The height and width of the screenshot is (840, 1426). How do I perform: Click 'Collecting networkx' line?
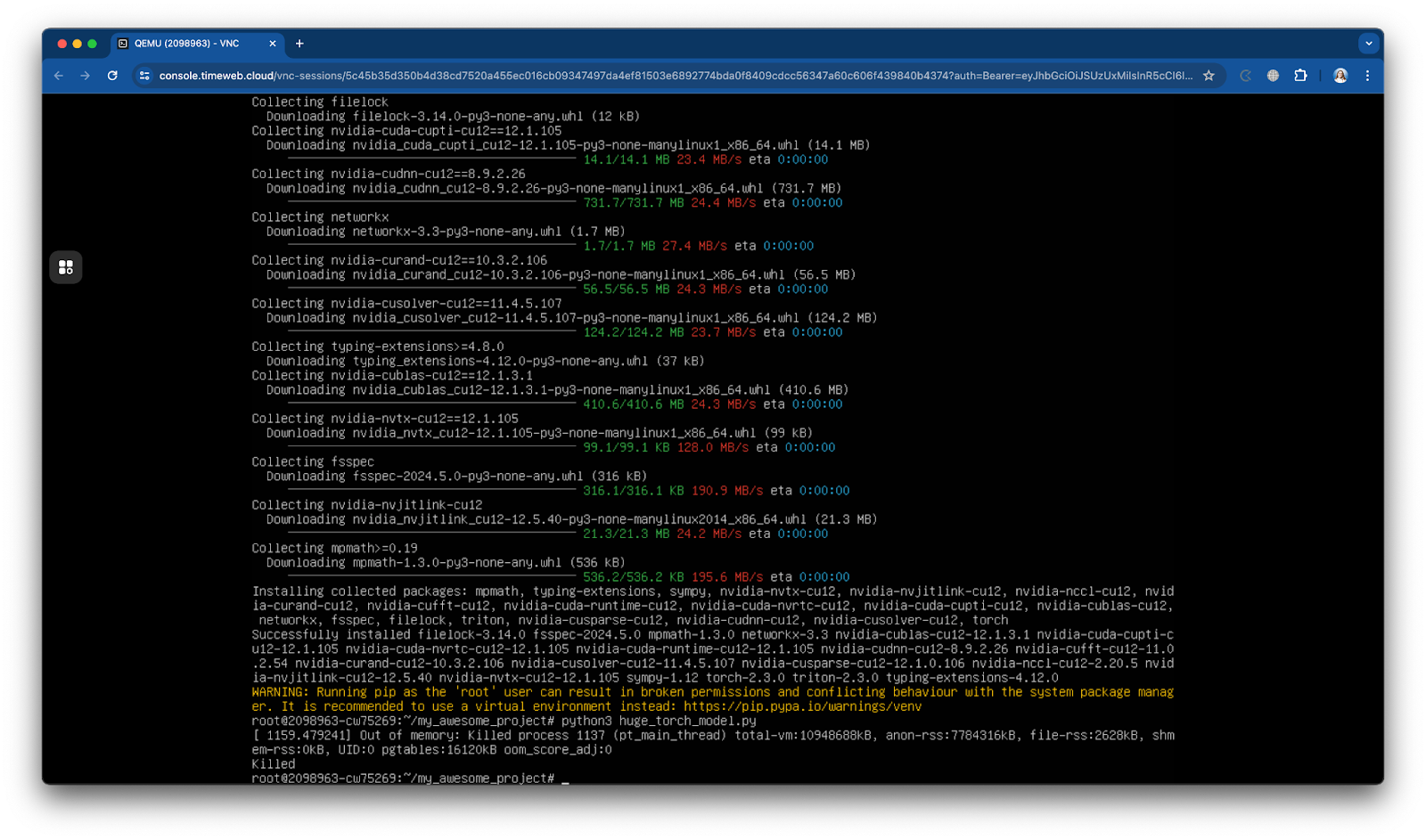(x=320, y=216)
